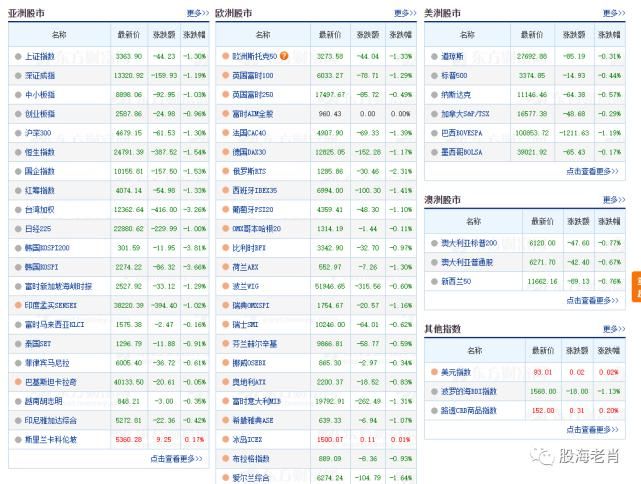Click the orange dot beside 瑞士SMI
The height and width of the screenshot is (484, 641).
click(x=226, y=324)
